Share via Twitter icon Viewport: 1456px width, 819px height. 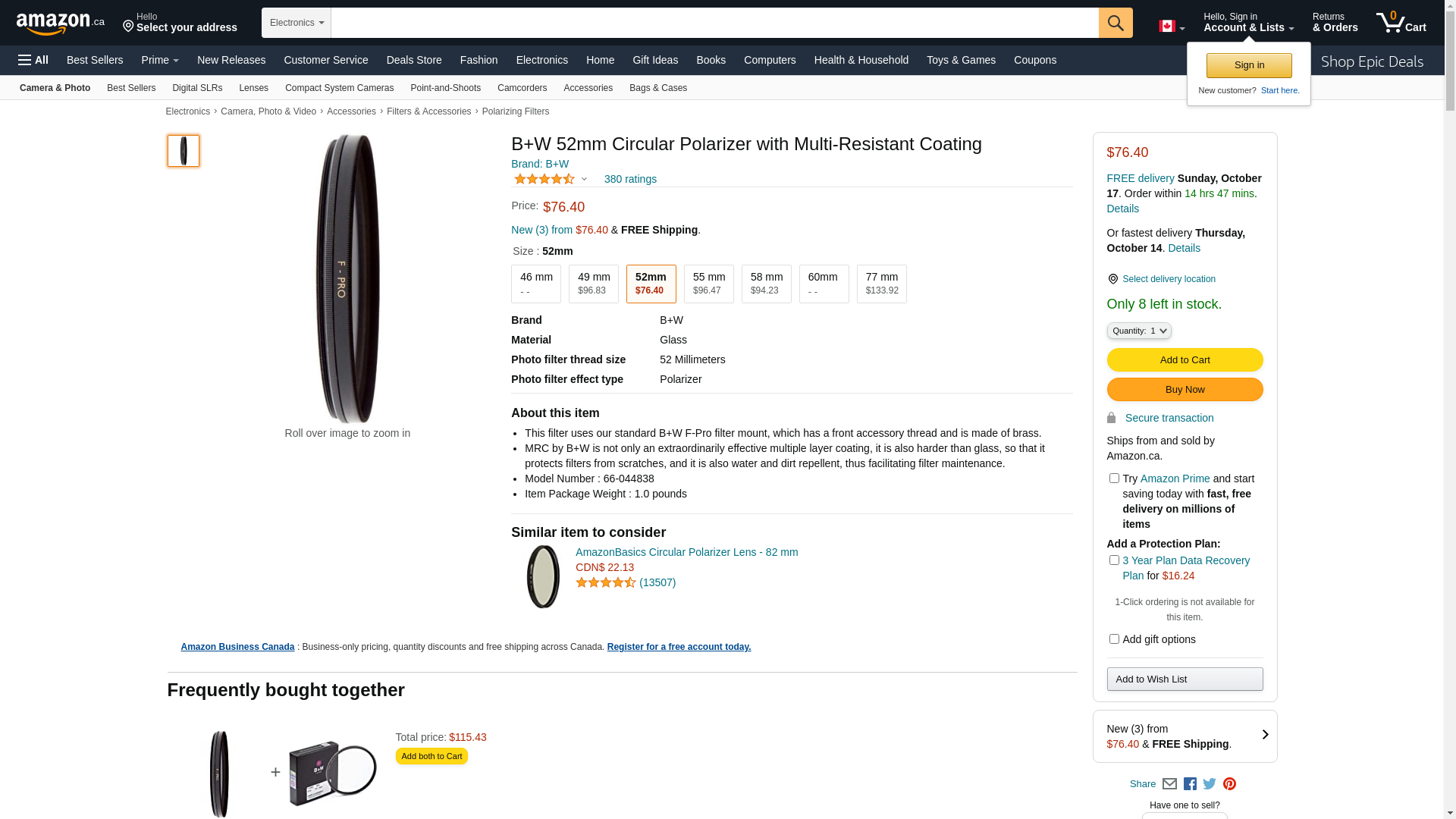[x=1210, y=784]
